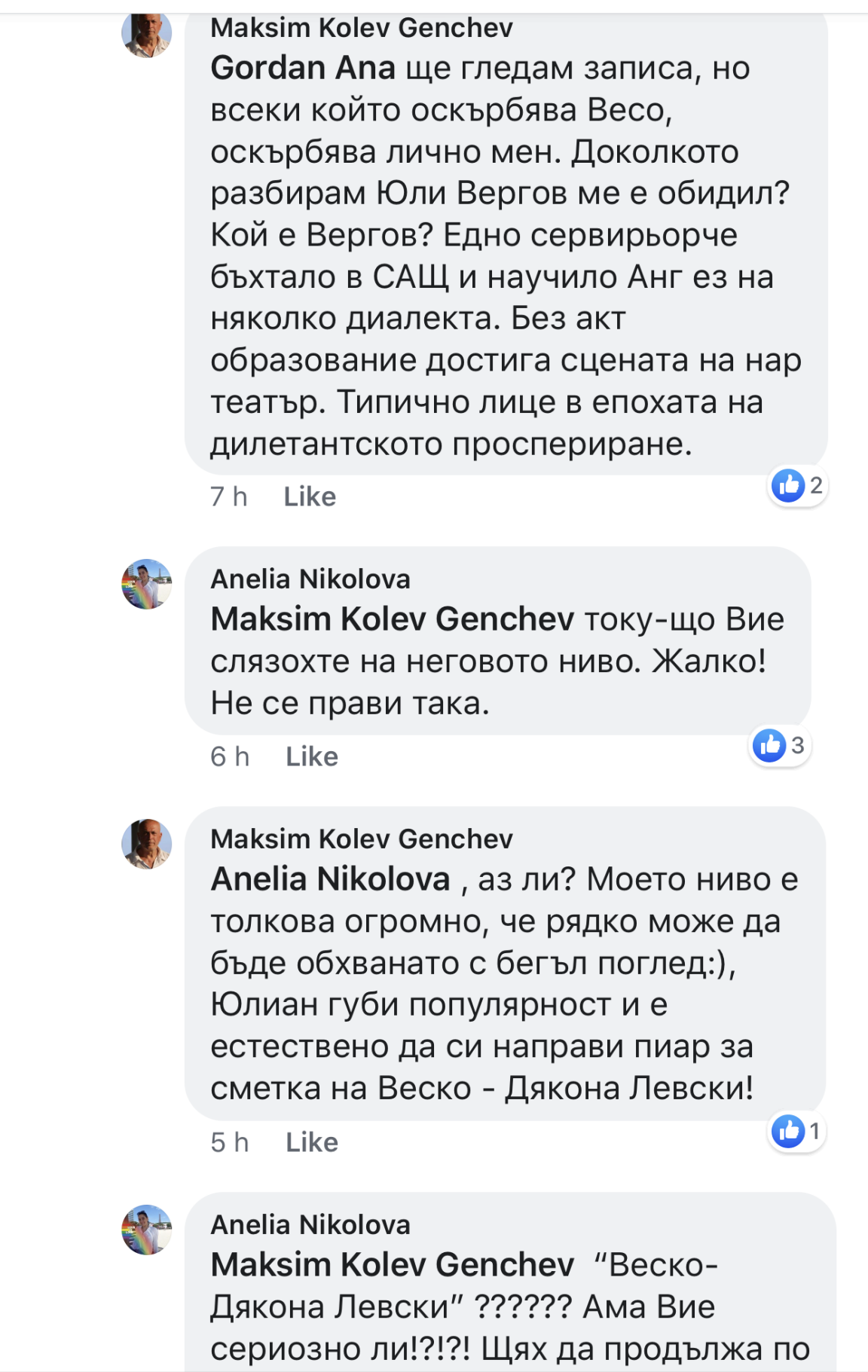Click bold Maksim Kolev Genchev mention before "току-що Вие"
This screenshot has width=868, height=1372.
coord(392,620)
